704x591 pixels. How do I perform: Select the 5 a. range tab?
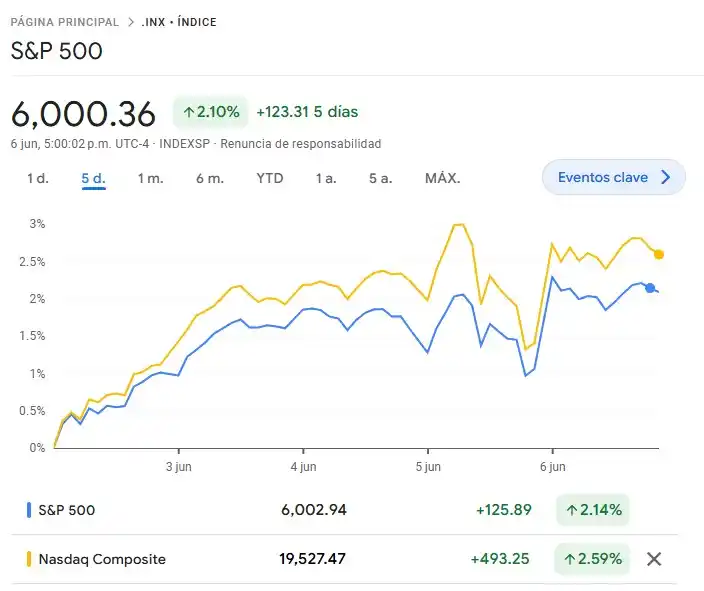click(381, 178)
